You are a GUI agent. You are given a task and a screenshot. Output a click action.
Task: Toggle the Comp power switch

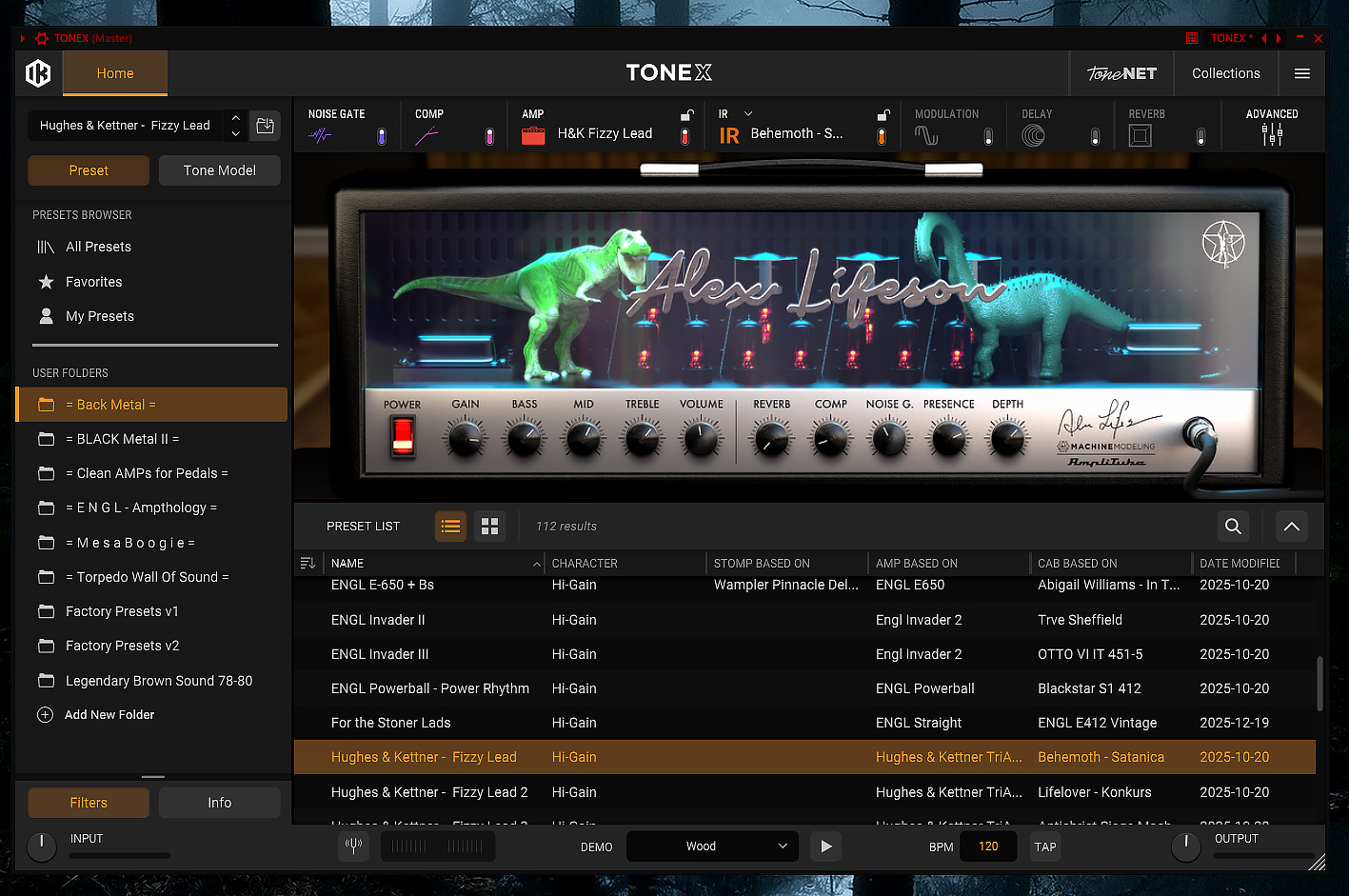click(x=489, y=136)
